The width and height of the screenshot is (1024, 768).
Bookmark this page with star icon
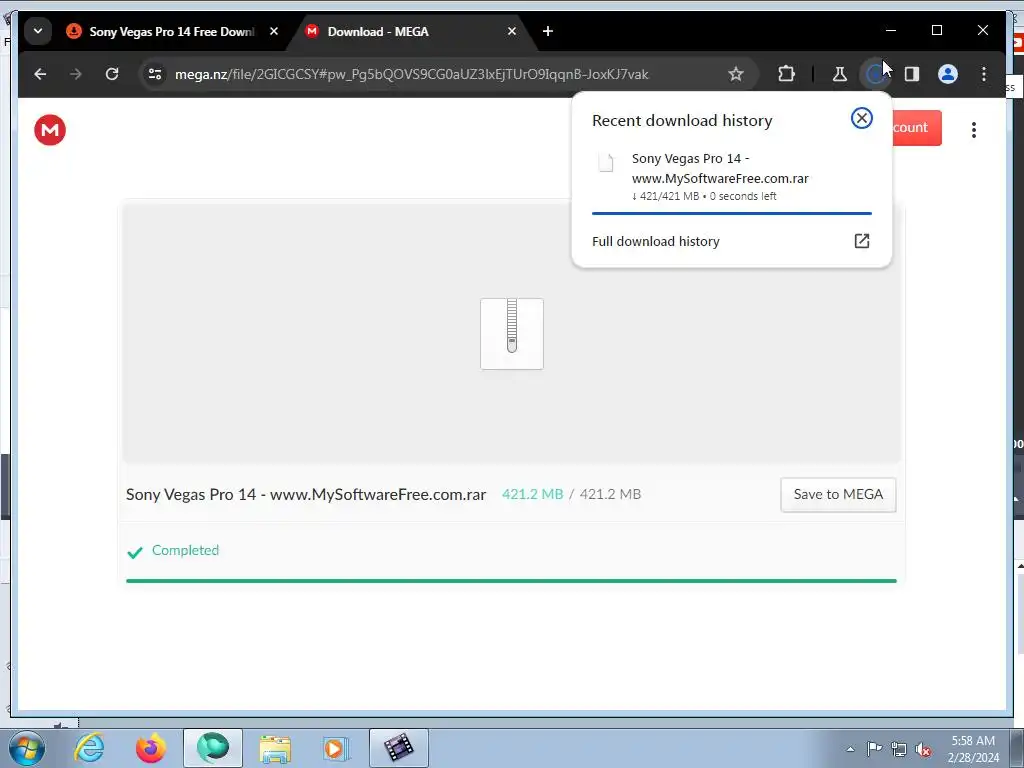(736, 74)
